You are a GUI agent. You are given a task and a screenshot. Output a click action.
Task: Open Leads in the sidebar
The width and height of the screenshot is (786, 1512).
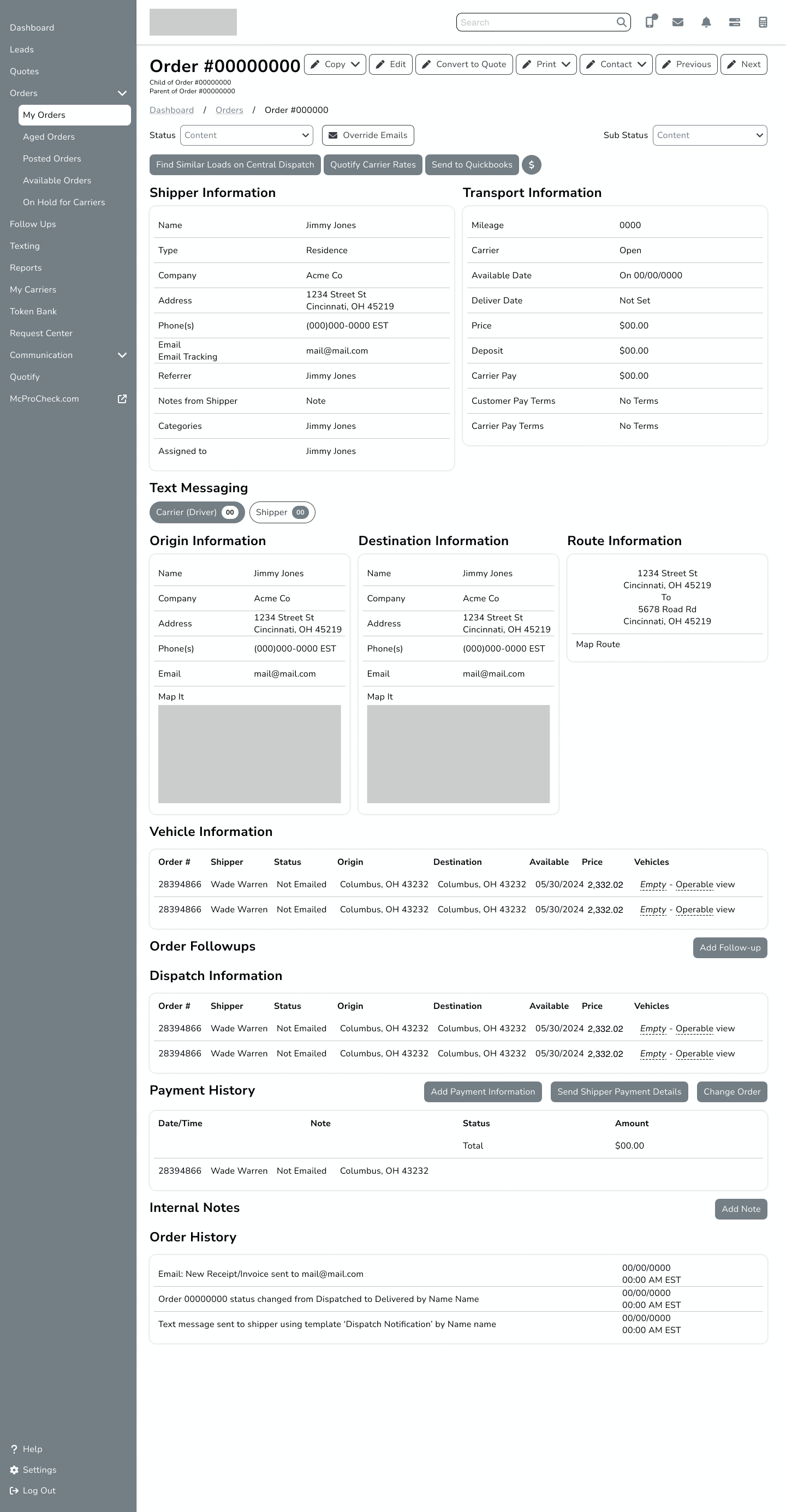tap(22, 50)
